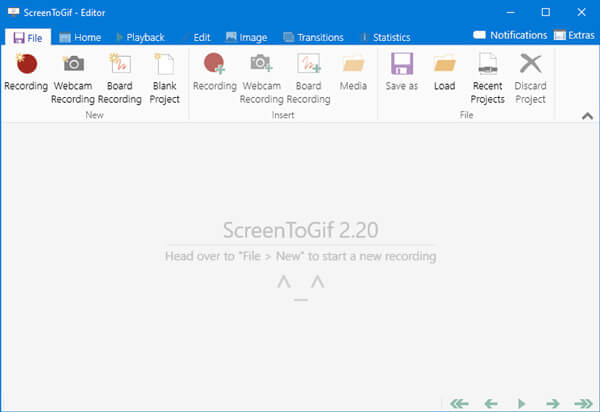Insert a Webcam Recording

click(x=261, y=78)
